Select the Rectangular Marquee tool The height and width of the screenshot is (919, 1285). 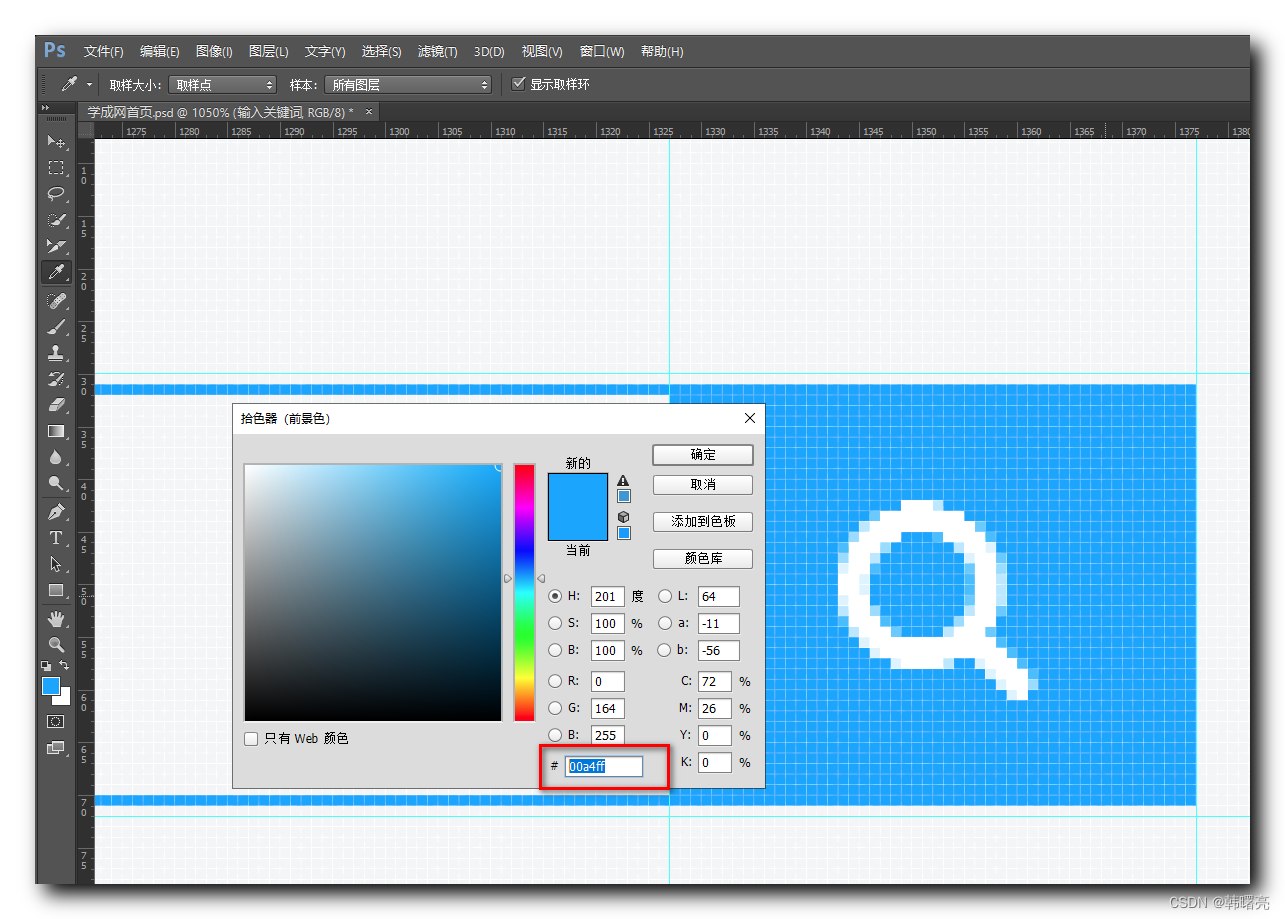(56, 168)
